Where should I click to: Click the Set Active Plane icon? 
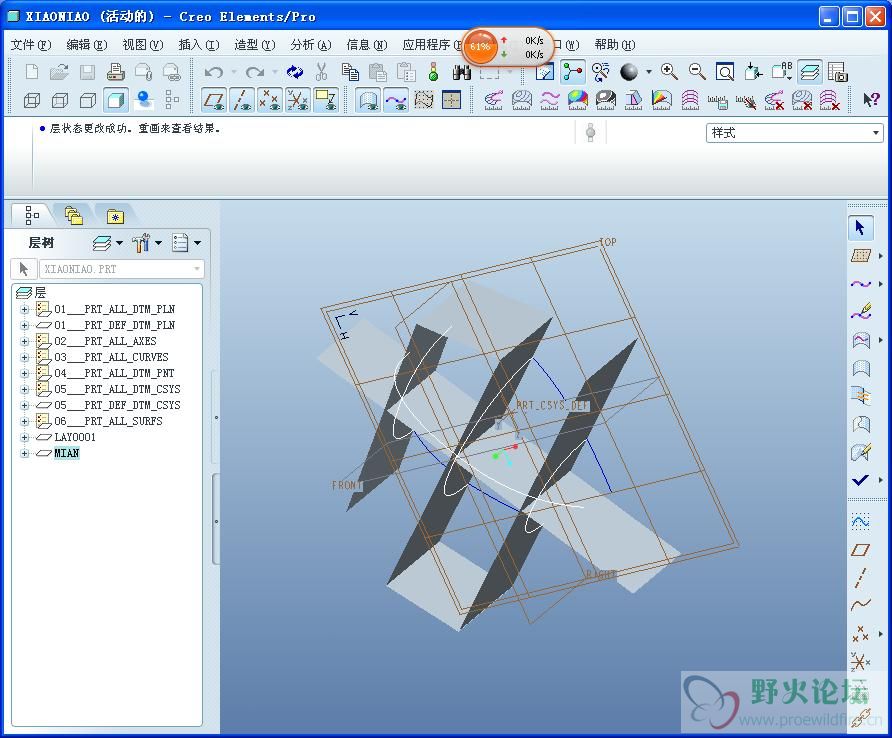861,255
